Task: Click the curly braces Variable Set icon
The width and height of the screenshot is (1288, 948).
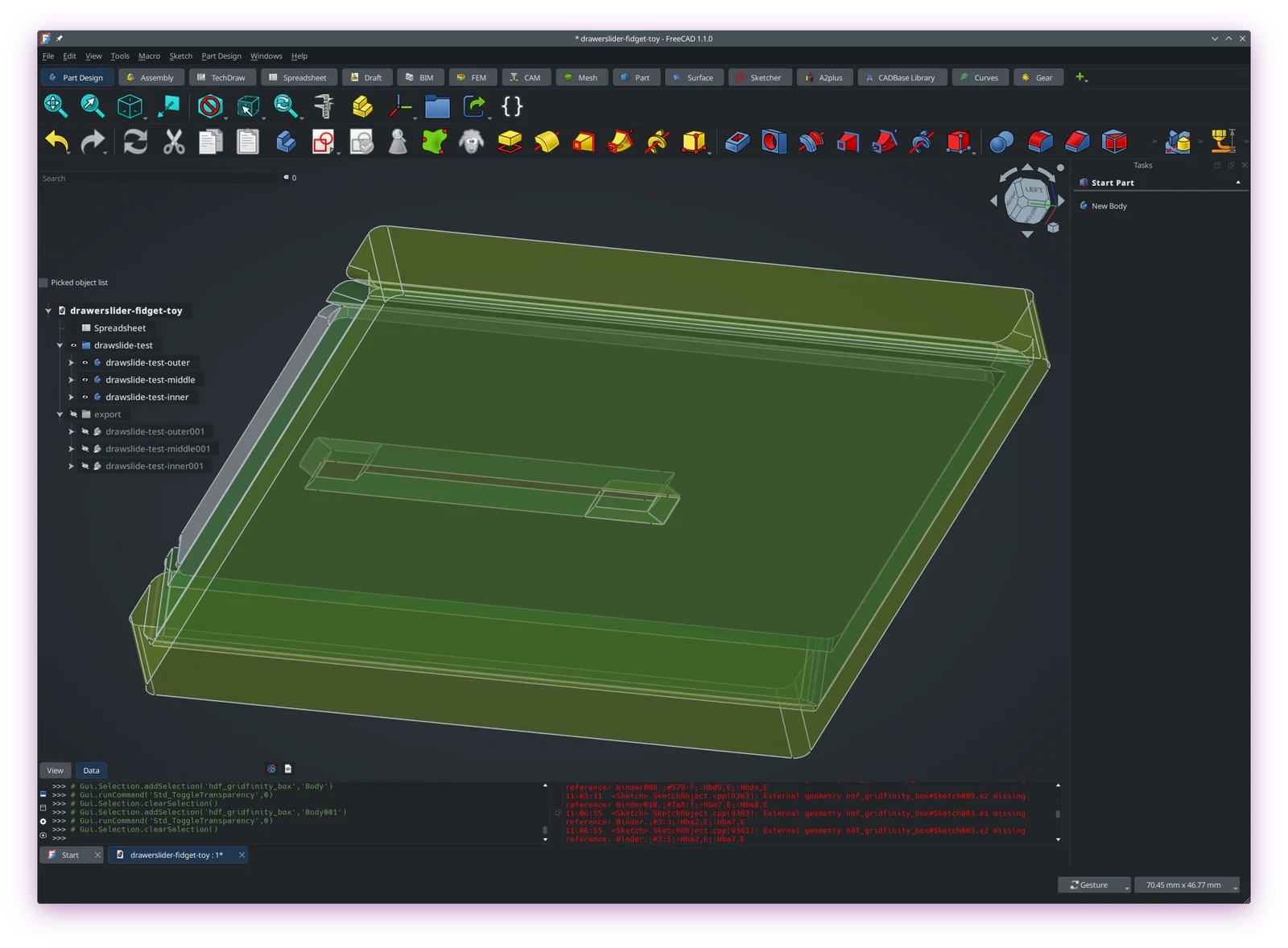Action: tap(512, 106)
